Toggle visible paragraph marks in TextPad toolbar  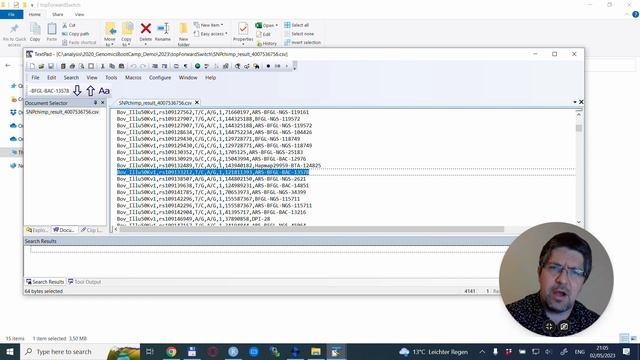click(186, 66)
